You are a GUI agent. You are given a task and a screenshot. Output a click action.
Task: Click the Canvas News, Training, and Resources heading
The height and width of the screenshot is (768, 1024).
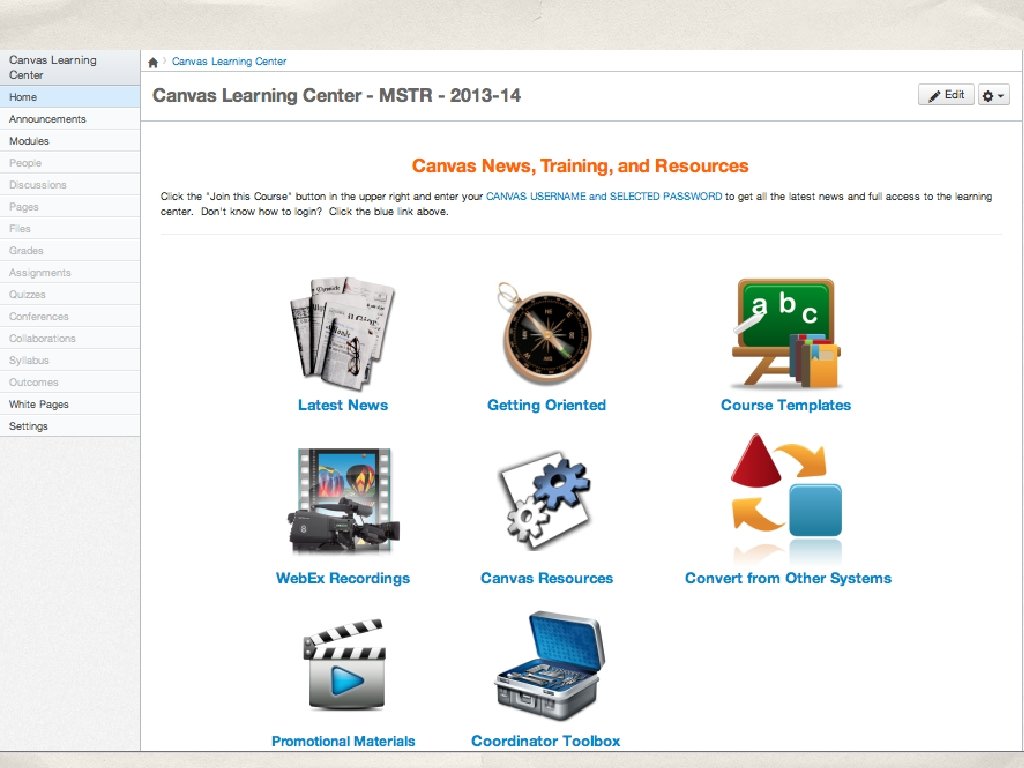tap(580, 166)
